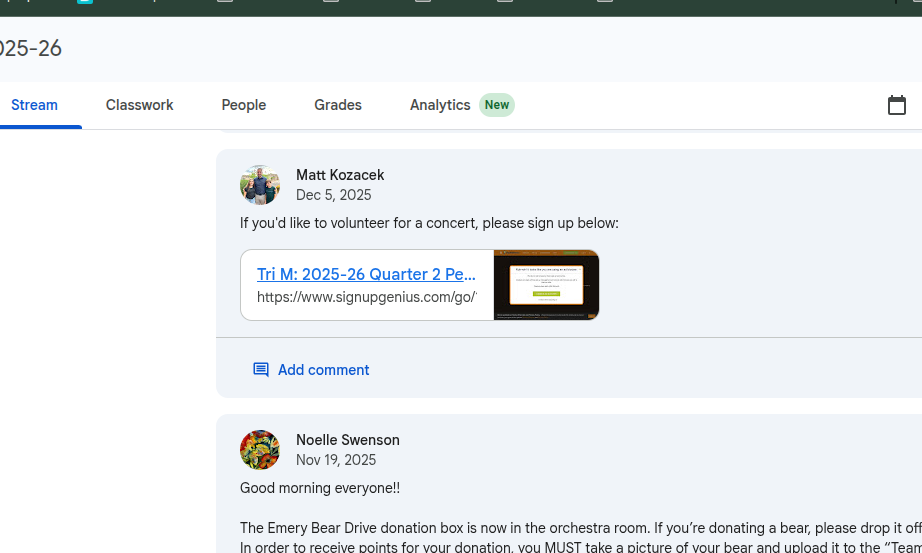The height and width of the screenshot is (553, 922).
Task: Open the Classwork tab
Action: click(x=140, y=105)
